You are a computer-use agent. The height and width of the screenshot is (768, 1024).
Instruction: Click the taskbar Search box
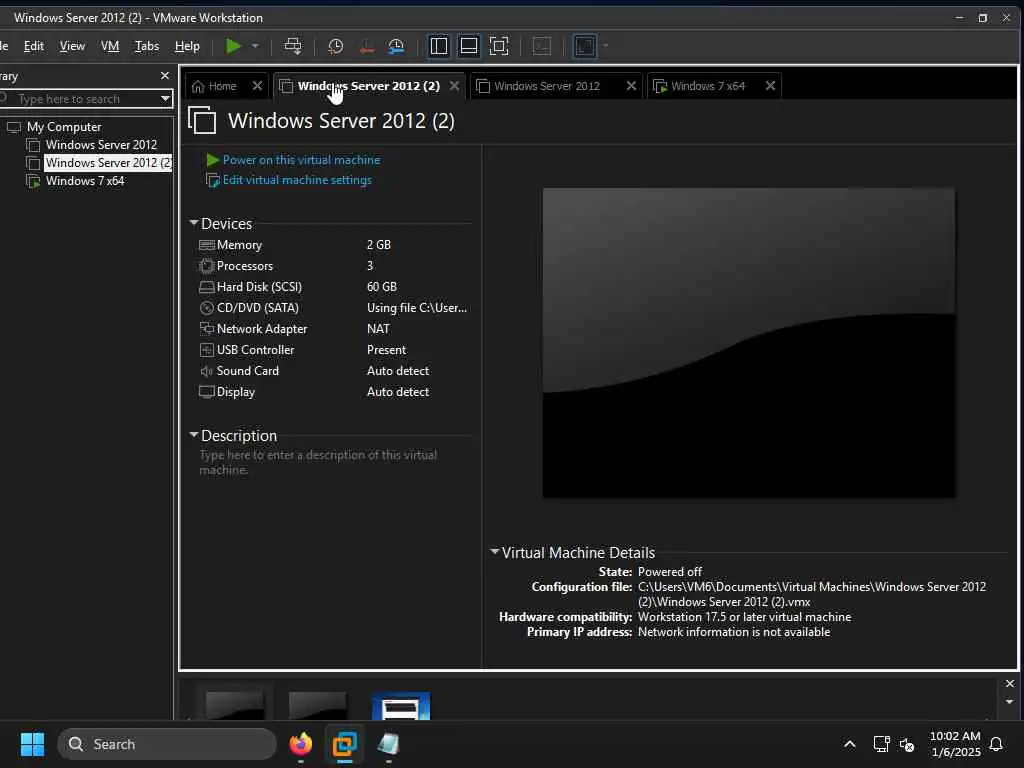click(167, 744)
